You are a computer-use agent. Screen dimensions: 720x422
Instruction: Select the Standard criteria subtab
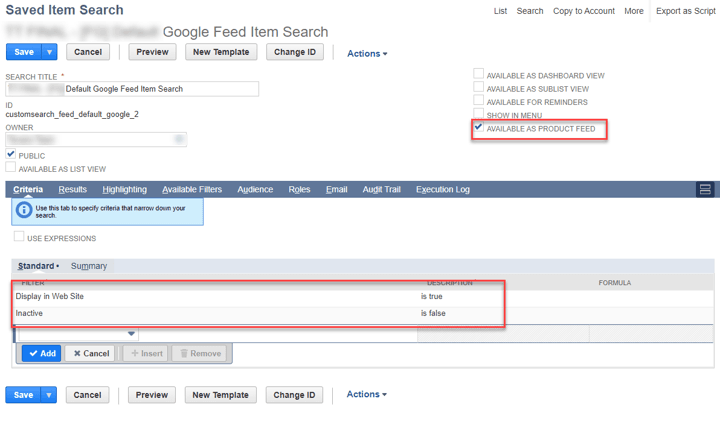38,266
